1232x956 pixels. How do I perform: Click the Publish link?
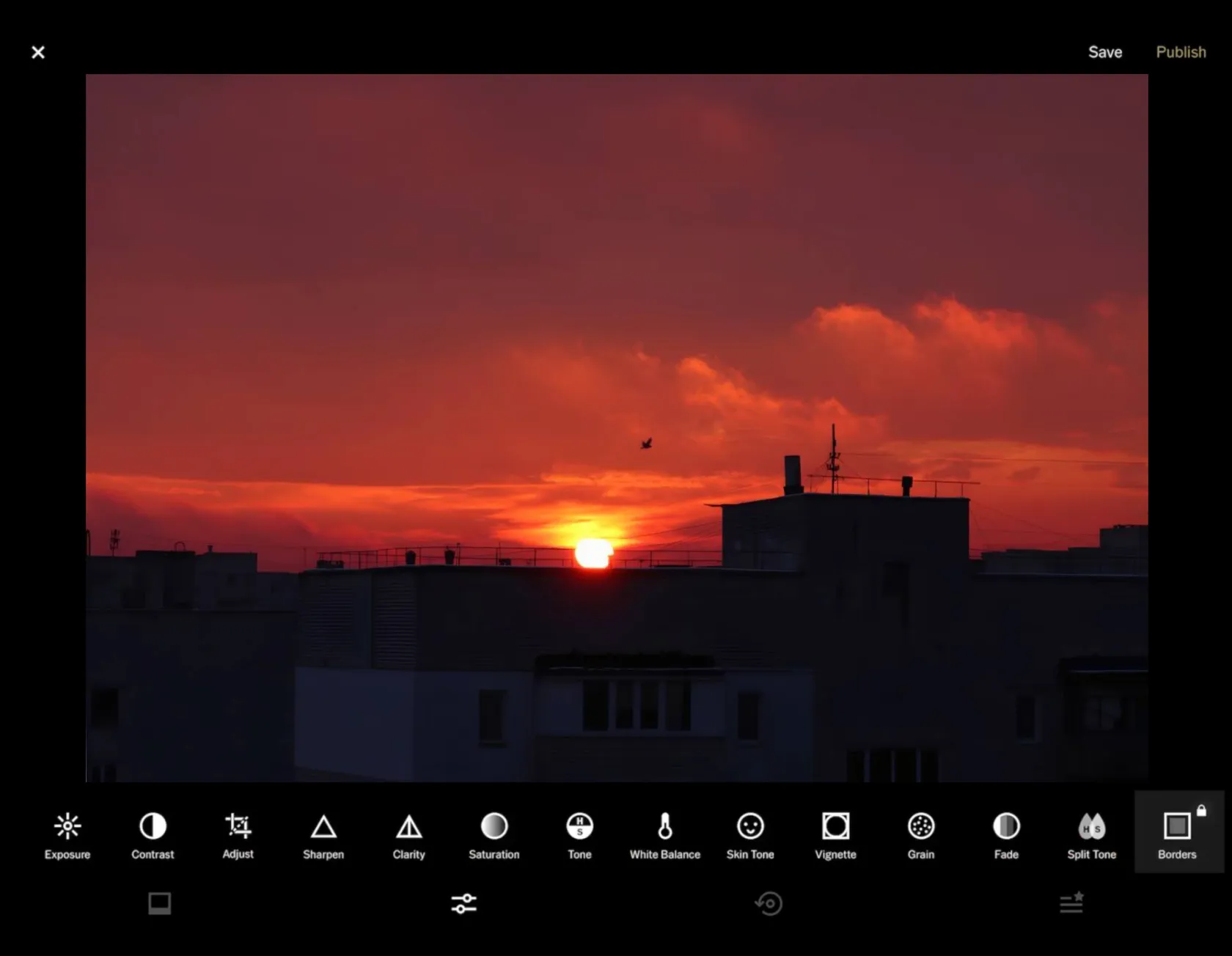click(1181, 52)
